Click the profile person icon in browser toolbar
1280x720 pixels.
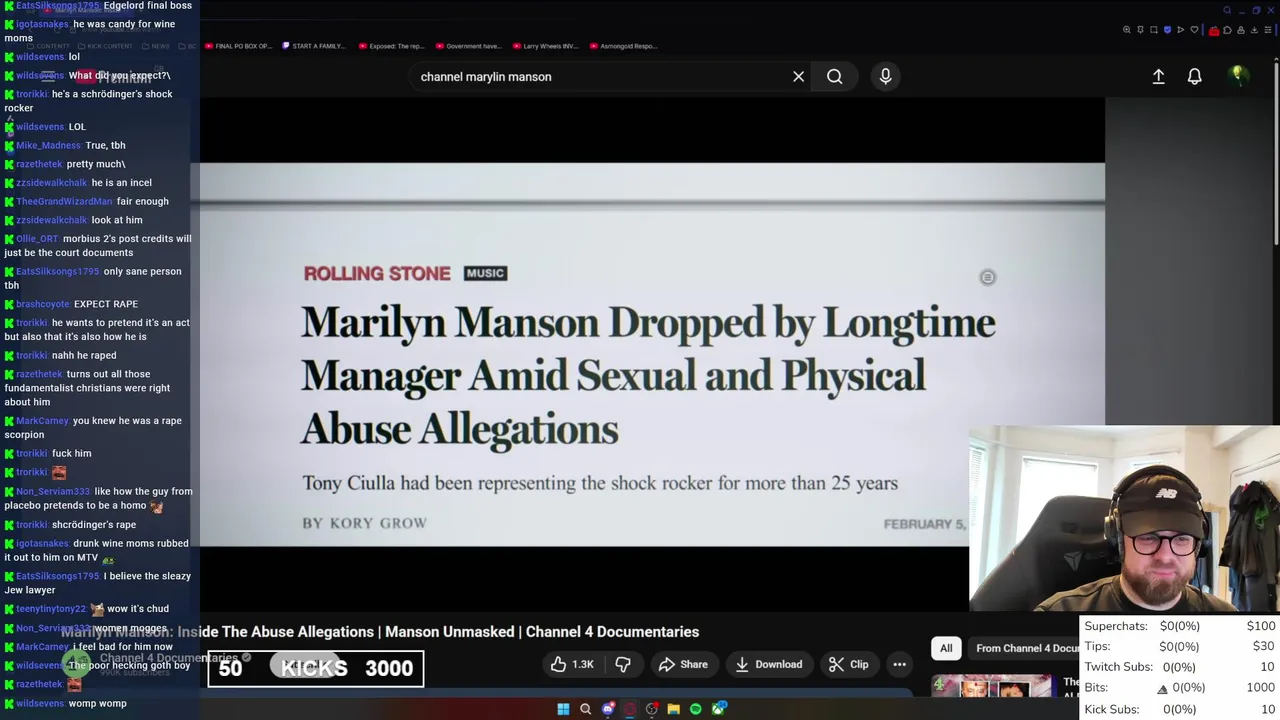coord(1241,30)
